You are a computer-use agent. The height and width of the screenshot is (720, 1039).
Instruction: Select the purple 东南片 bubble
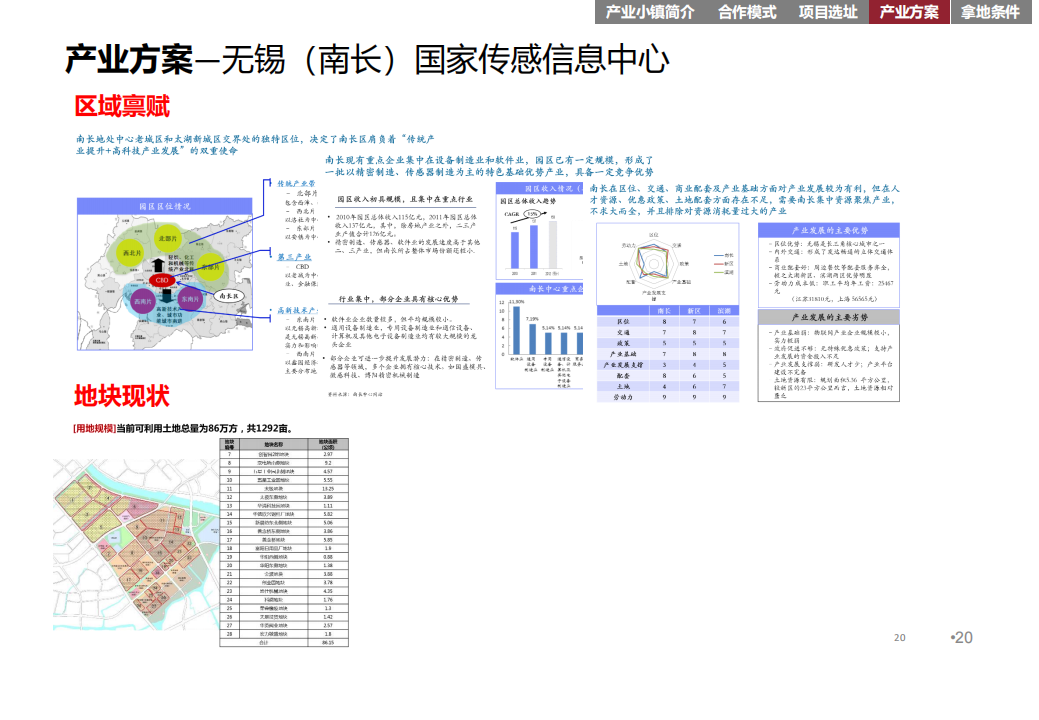click(x=190, y=299)
